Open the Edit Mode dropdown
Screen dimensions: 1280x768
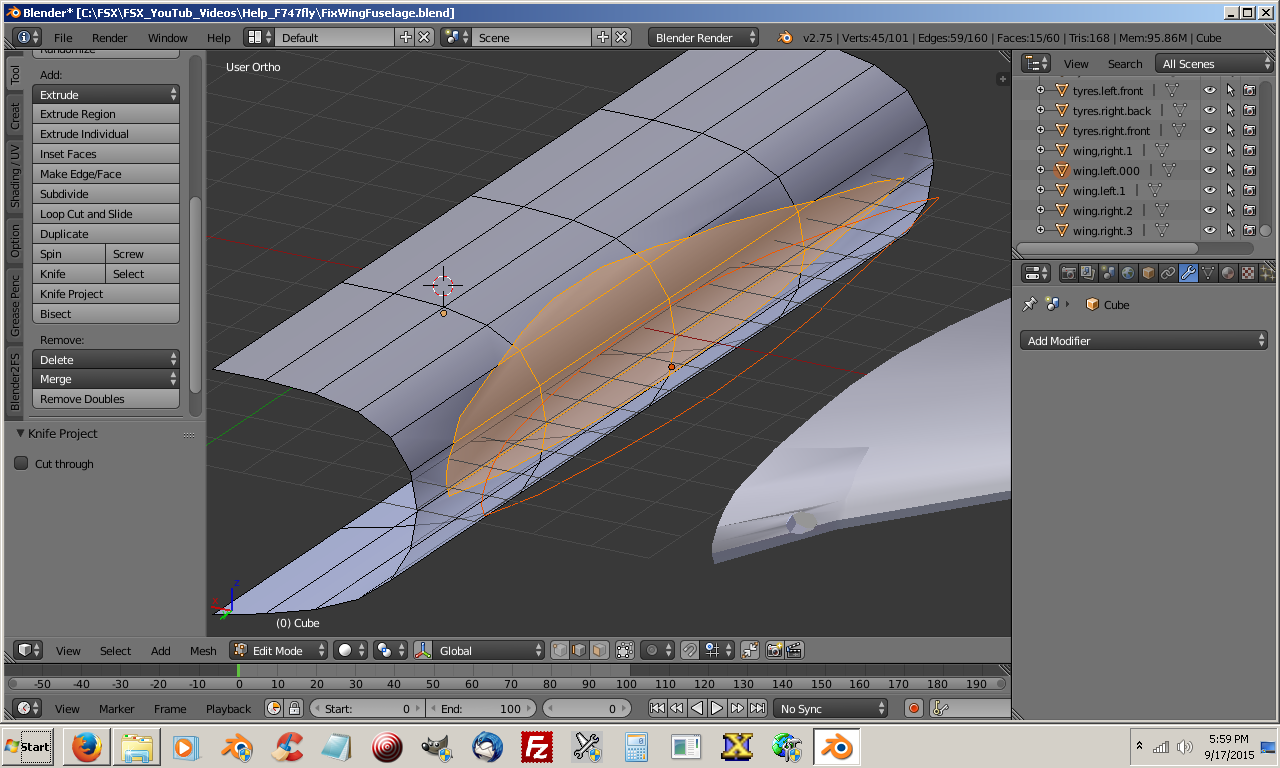point(279,650)
